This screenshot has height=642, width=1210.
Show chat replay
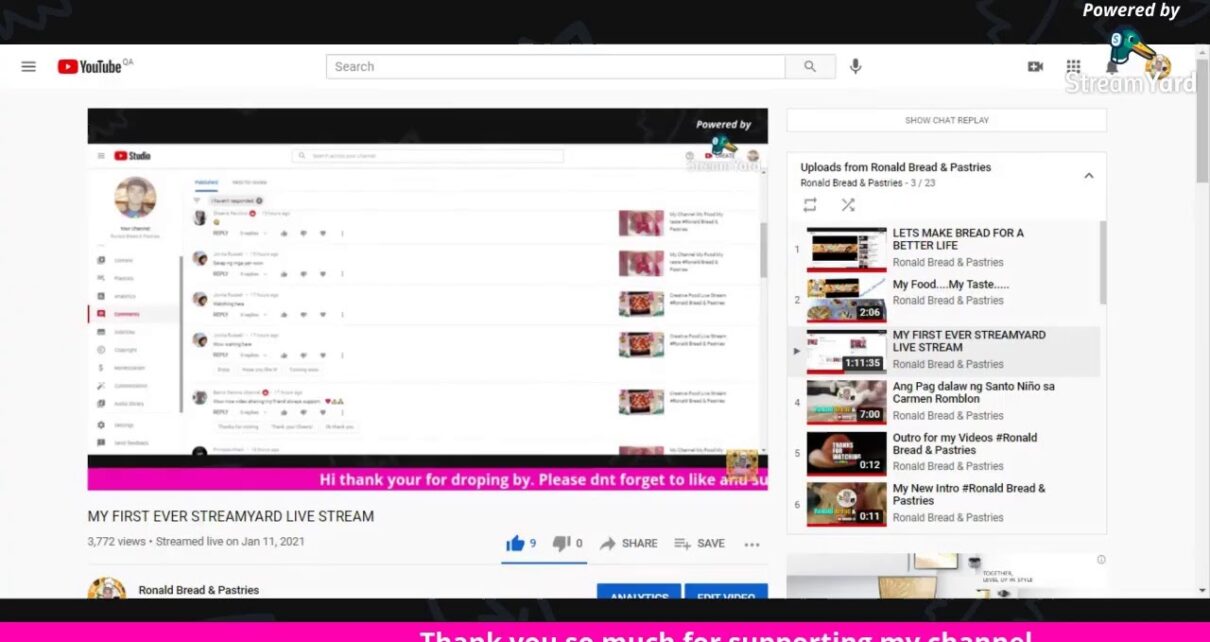(x=946, y=120)
